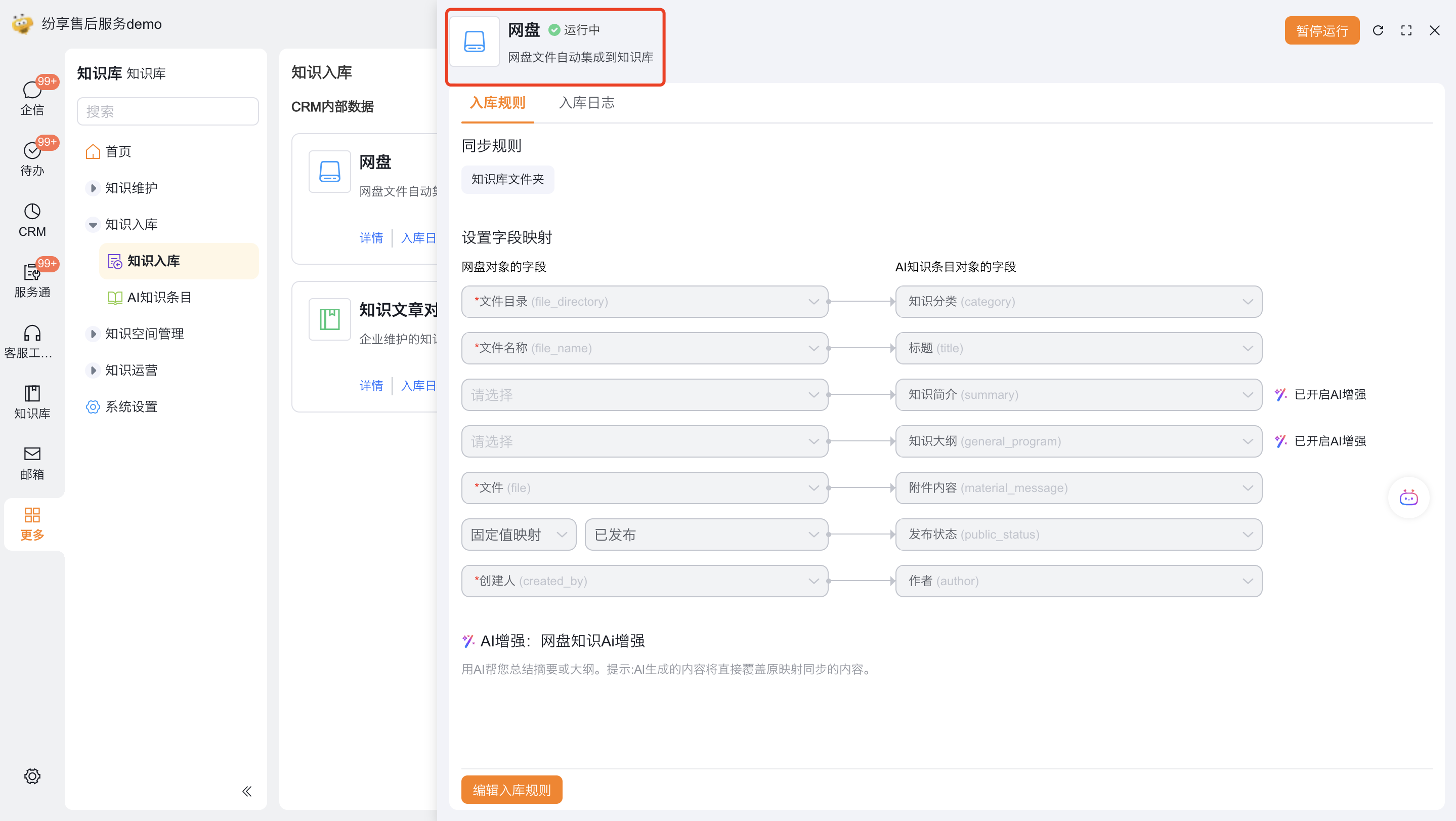Click the 搜索 input field
This screenshot has width=1456, height=821.
tap(168, 111)
